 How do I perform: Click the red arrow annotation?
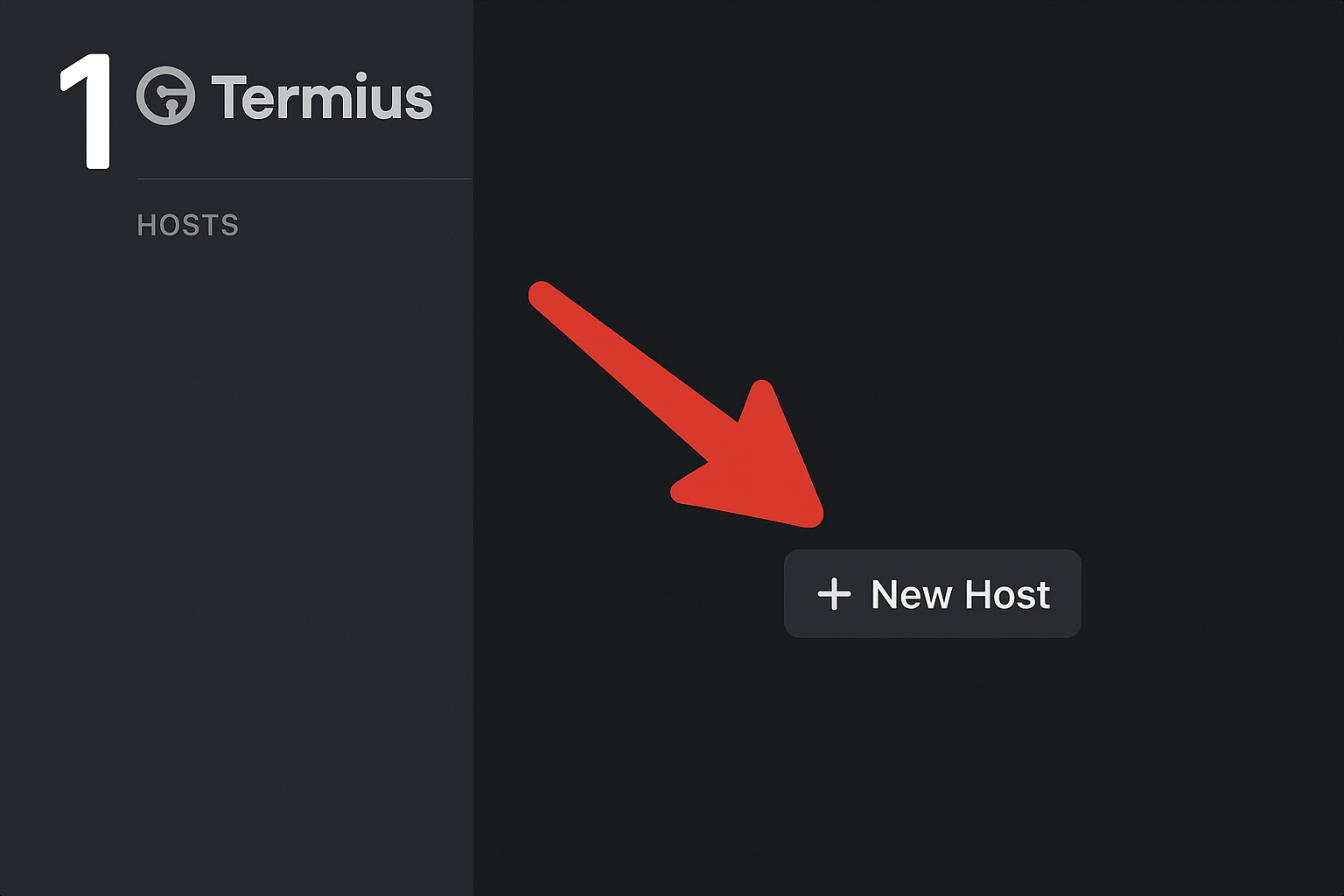point(676,404)
